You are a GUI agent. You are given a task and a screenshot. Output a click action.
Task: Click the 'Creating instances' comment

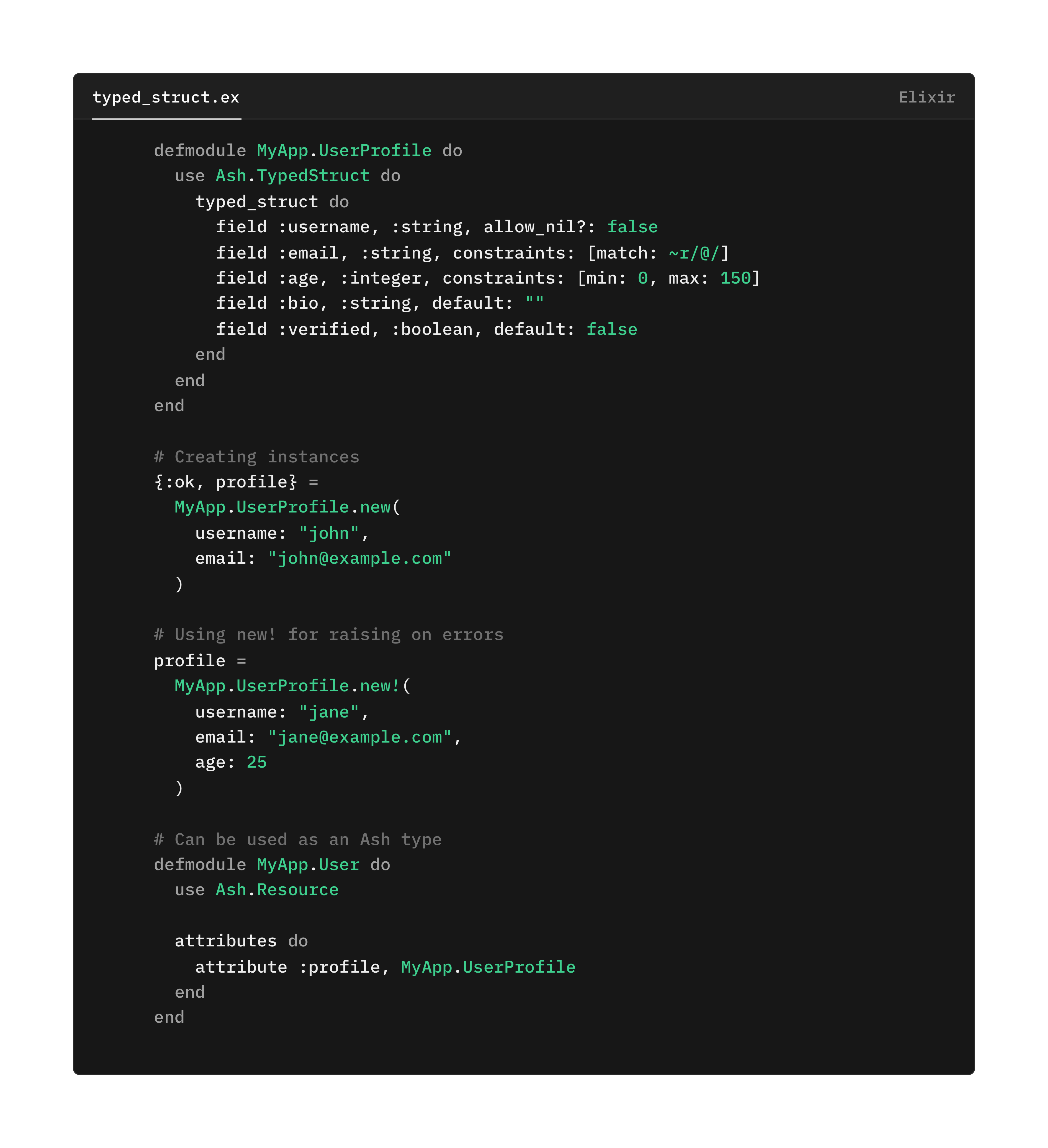256,457
